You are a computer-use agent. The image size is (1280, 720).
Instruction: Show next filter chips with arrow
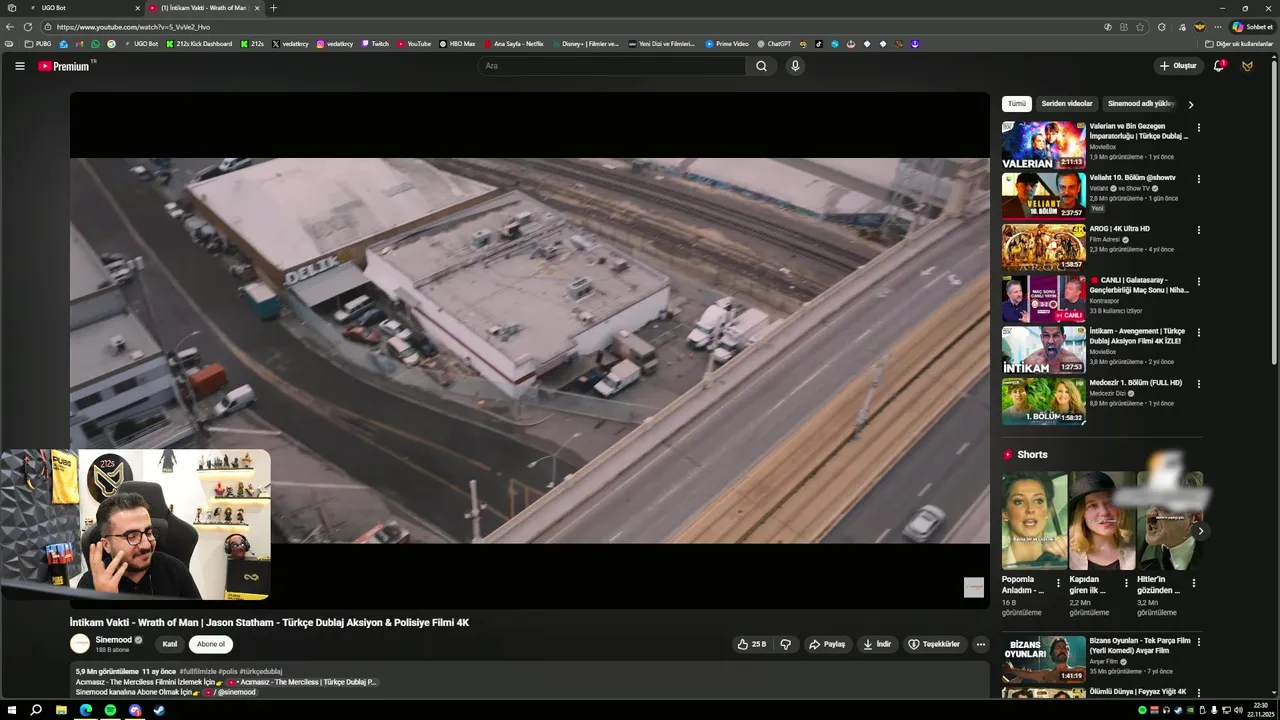point(1190,104)
